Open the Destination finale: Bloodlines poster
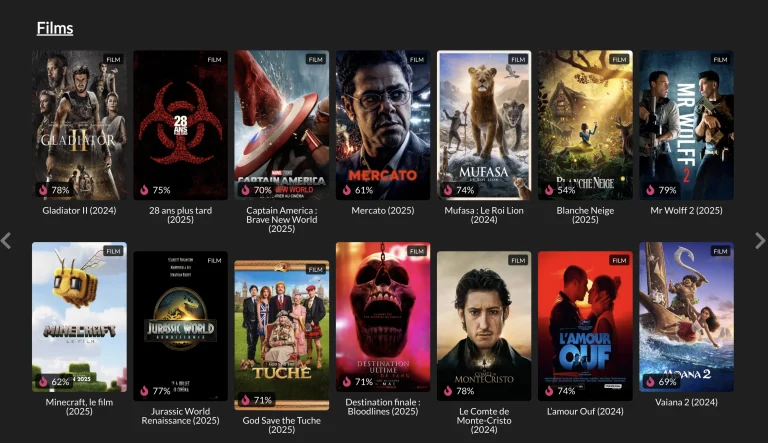The image size is (768, 443). coord(383,317)
